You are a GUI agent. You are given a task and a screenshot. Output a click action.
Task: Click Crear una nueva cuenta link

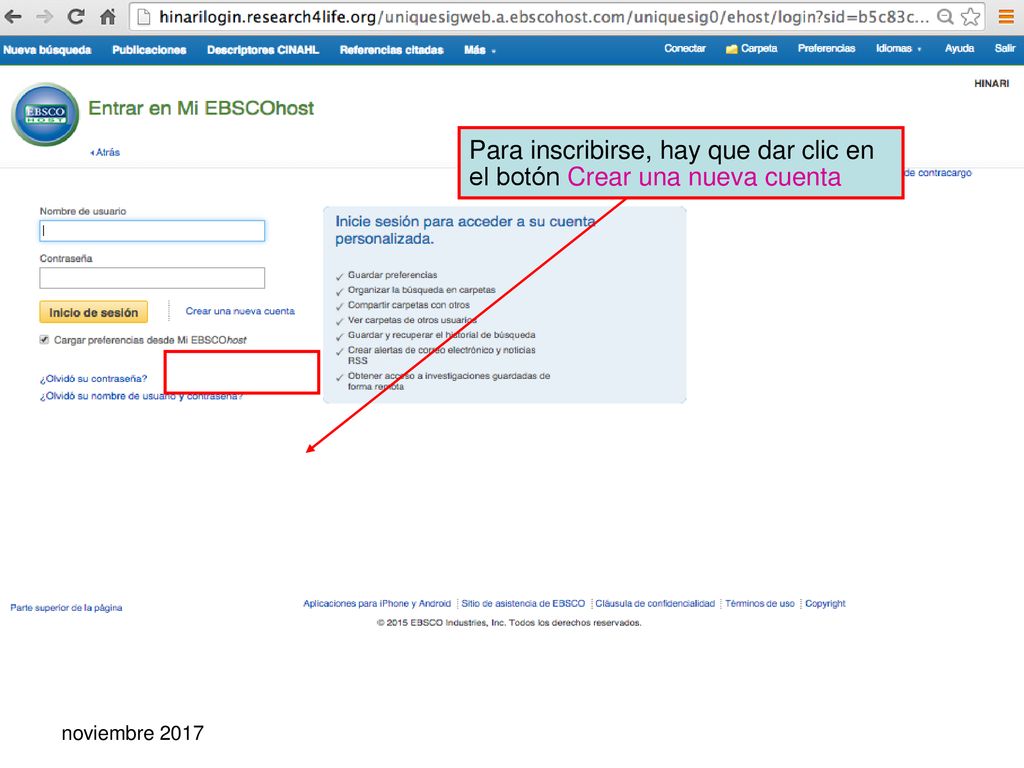pyautogui.click(x=240, y=311)
